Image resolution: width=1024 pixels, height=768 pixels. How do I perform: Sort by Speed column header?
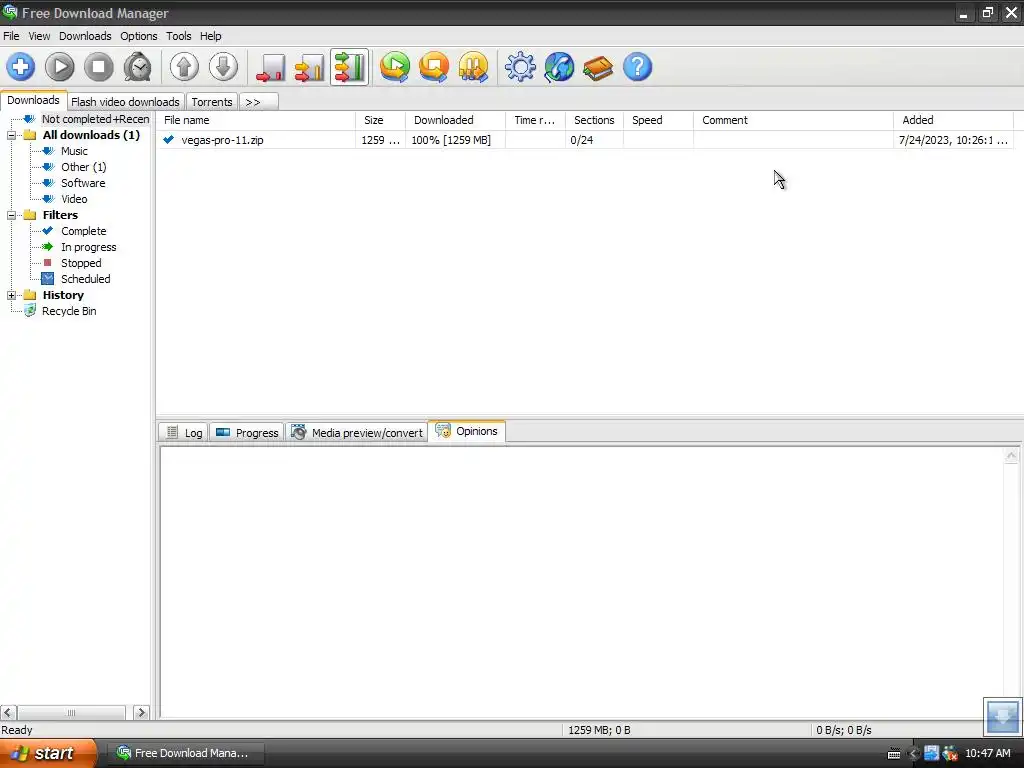[x=658, y=120]
